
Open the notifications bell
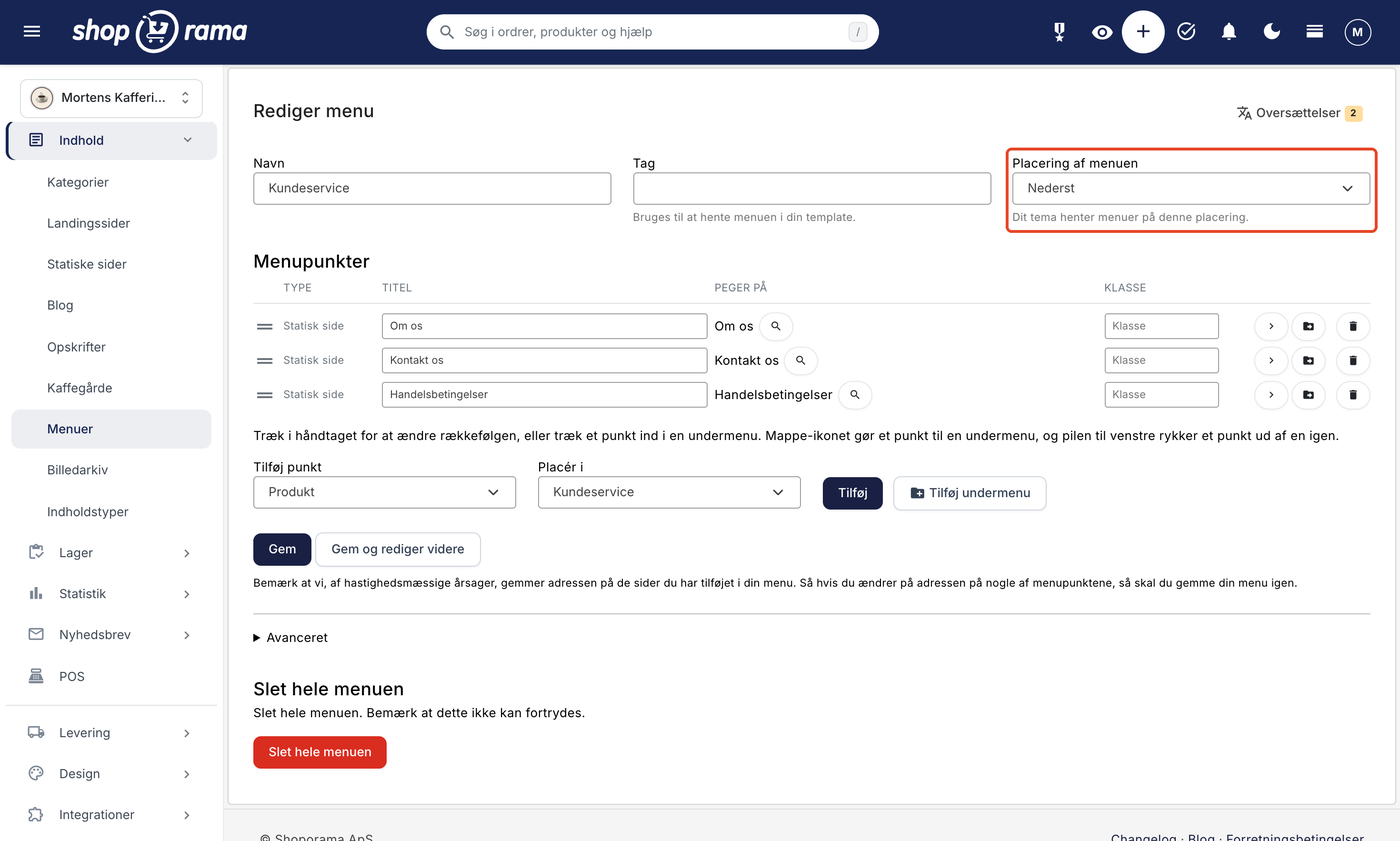(x=1229, y=32)
